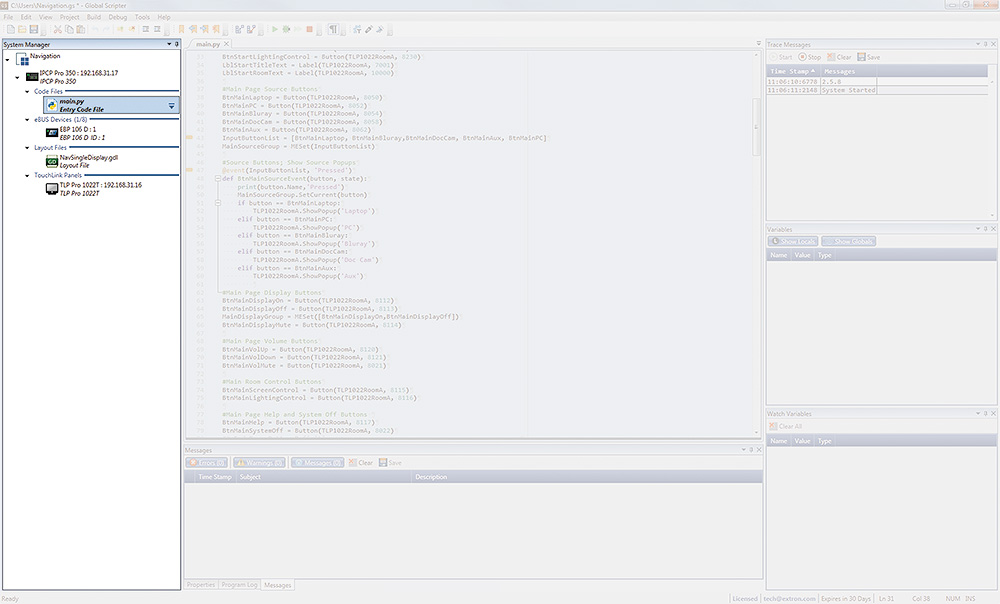
Task: Toggle a bookmark with the flag toolbar icon
Action: click(181, 28)
